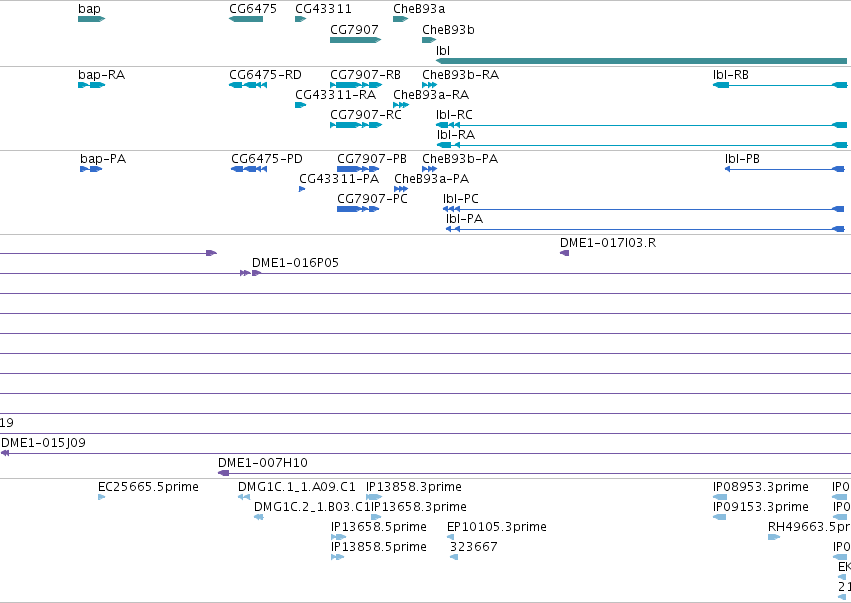Click the bap gene label
This screenshot has height=603, width=851.
[x=89, y=9]
